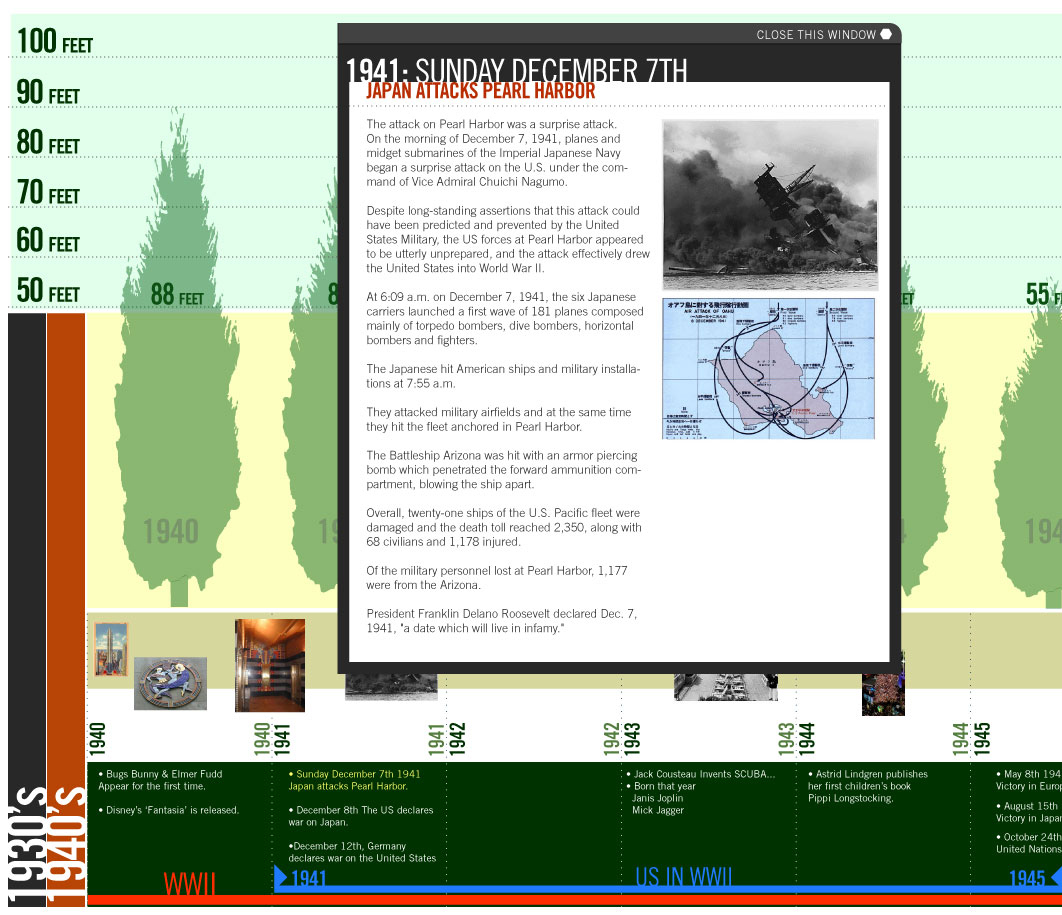Click the 1940 tree marked 88 feet
The image size is (1062, 915).
[x=178, y=400]
